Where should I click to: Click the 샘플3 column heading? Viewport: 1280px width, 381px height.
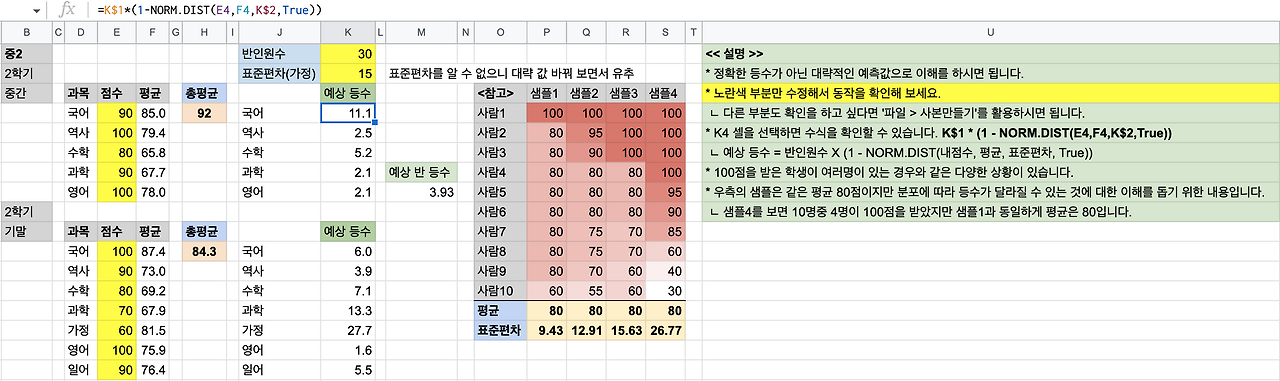(x=625, y=93)
